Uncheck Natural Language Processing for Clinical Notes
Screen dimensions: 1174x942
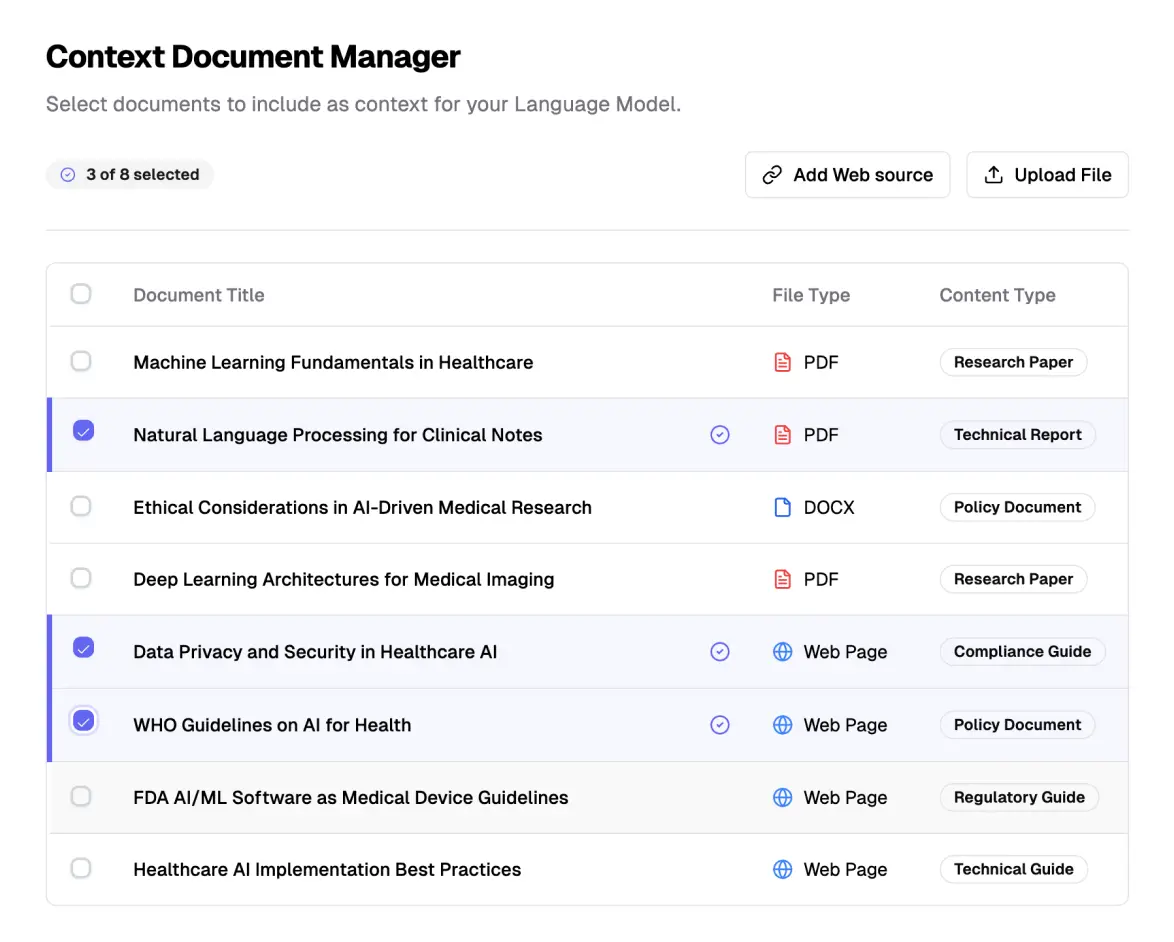(83, 431)
